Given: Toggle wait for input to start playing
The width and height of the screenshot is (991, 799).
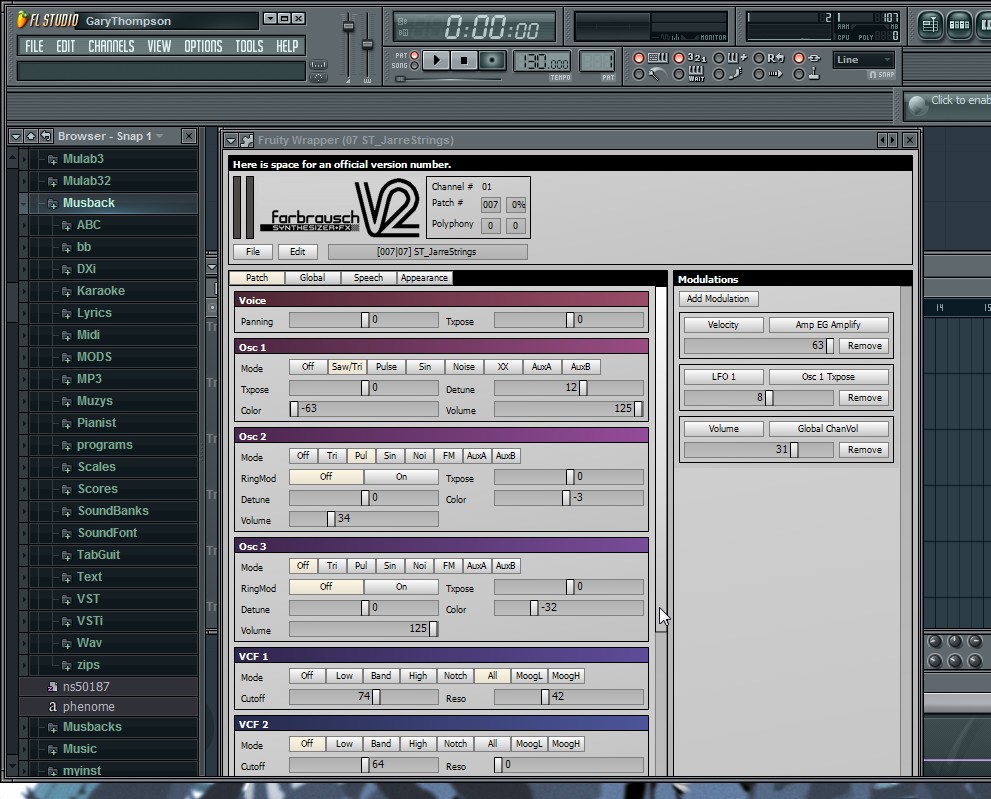Looking at the screenshot, I should pos(679,75).
